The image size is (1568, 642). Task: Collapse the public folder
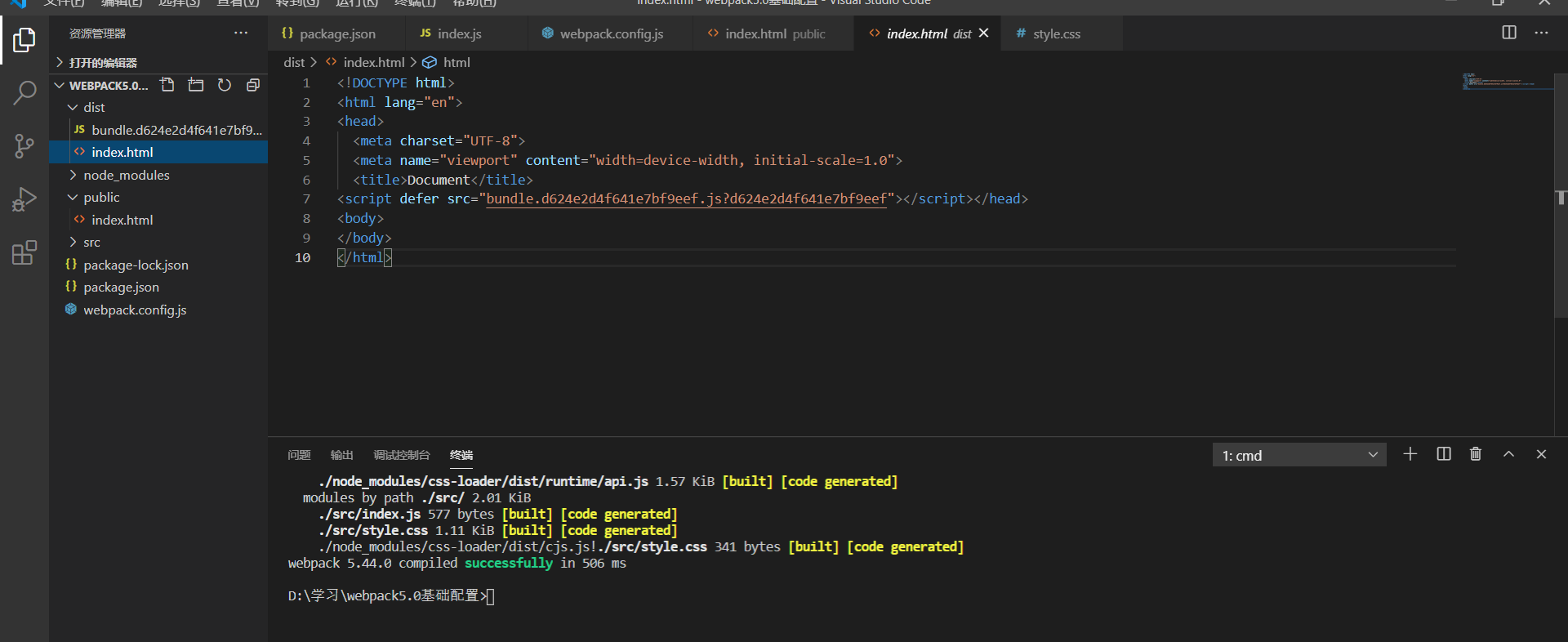coord(158,197)
